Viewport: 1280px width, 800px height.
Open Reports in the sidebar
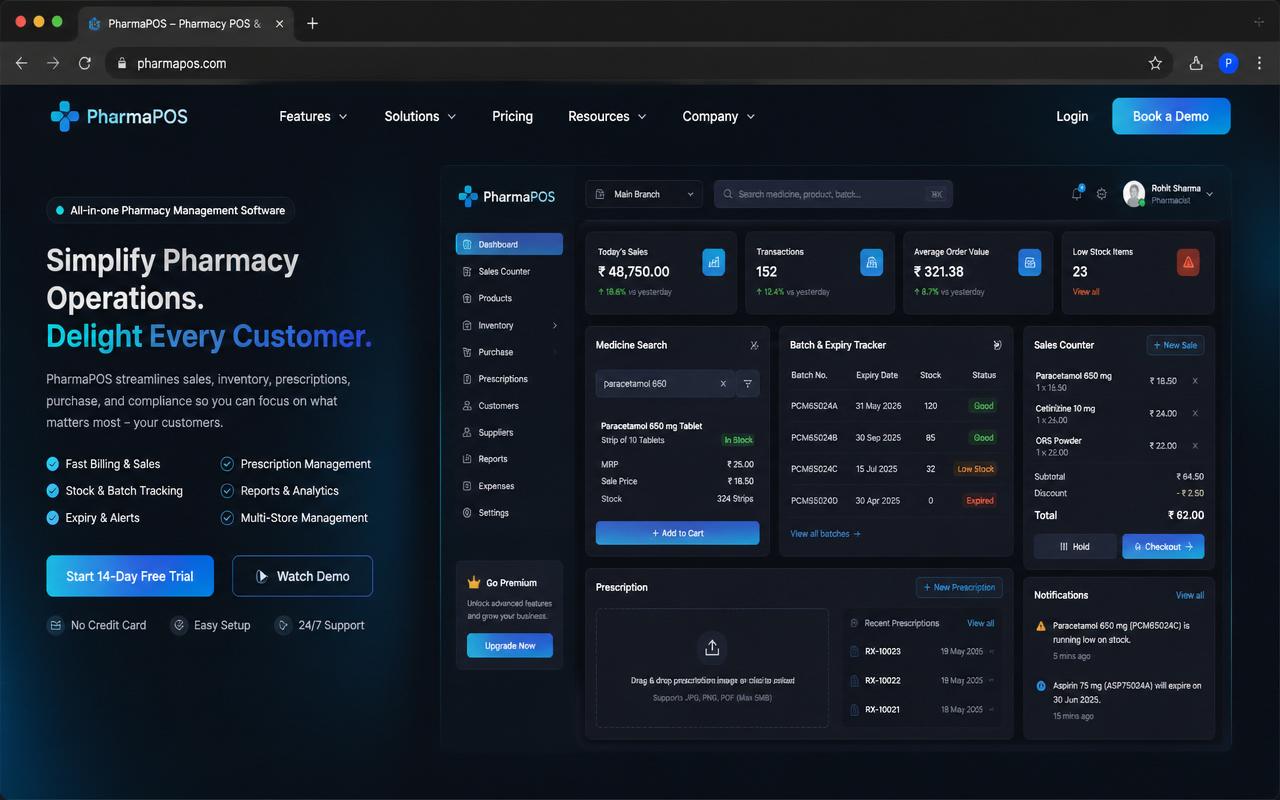click(x=509, y=459)
